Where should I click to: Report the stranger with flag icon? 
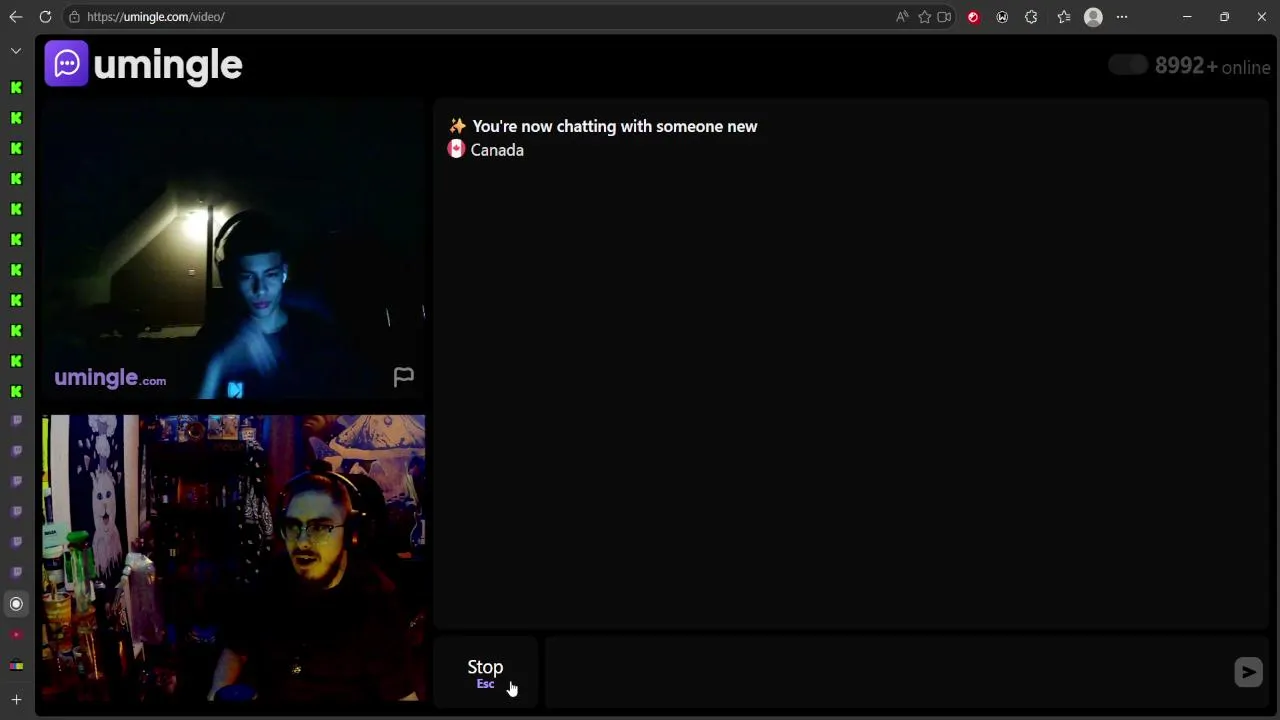tap(403, 377)
